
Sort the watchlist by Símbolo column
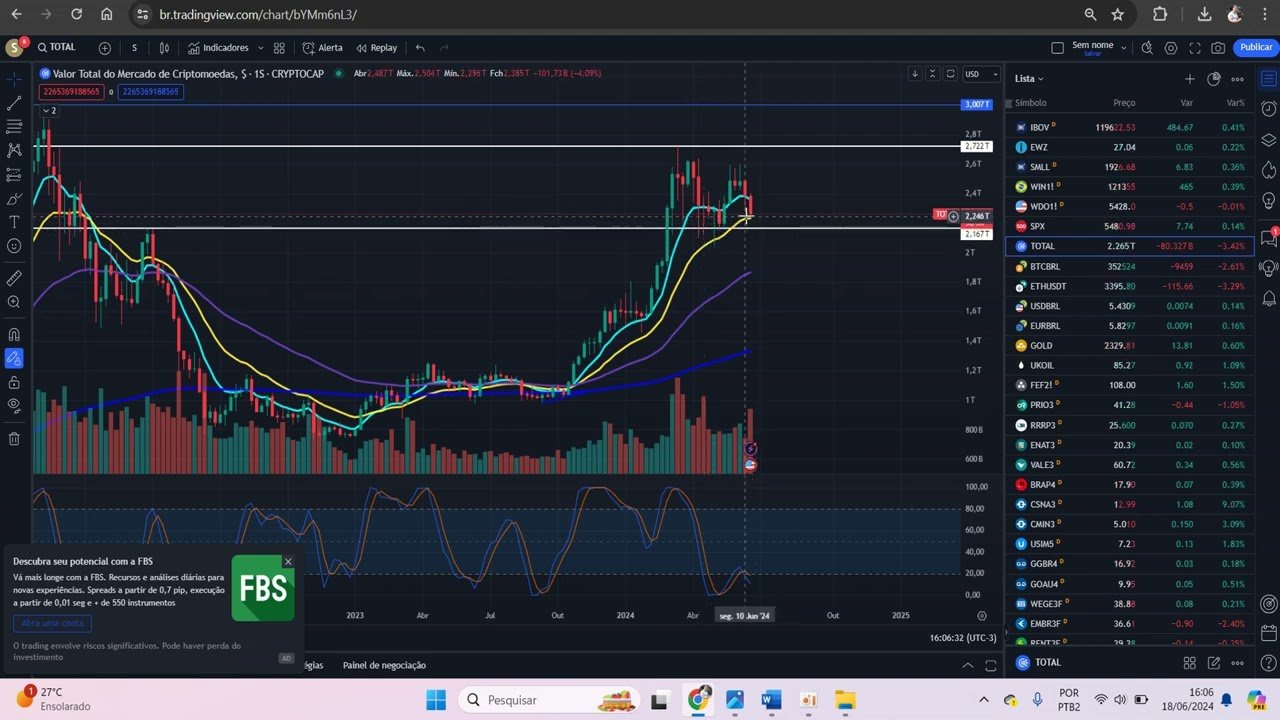pyautogui.click(x=1030, y=103)
